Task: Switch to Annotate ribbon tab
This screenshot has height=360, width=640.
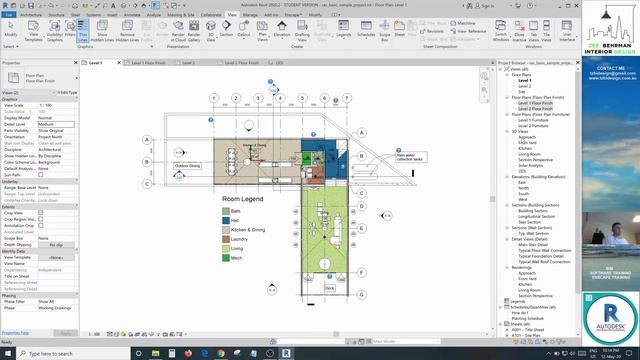Action: 132,15
